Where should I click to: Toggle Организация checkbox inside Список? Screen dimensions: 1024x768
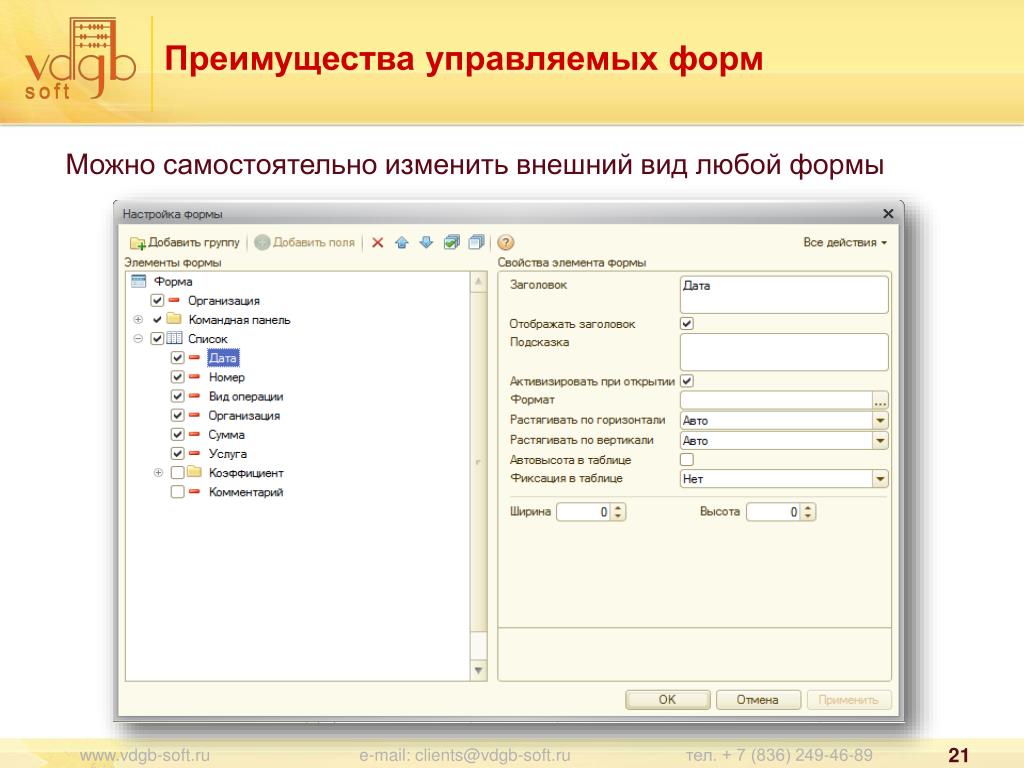coord(178,415)
